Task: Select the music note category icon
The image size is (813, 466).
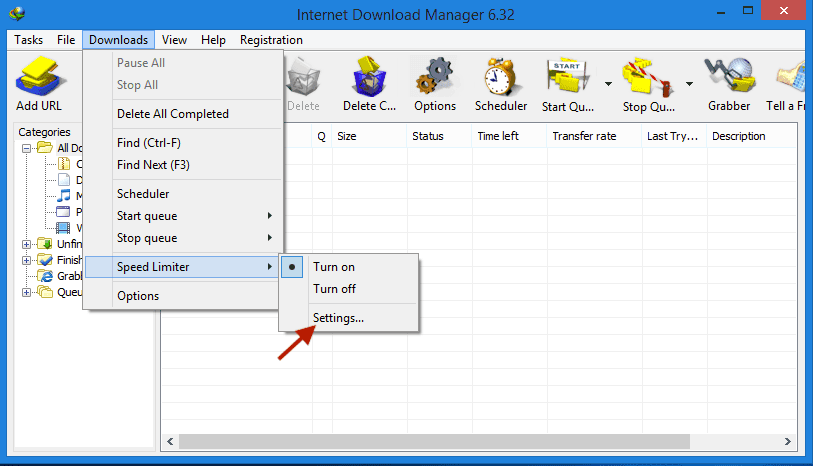Action: [x=64, y=195]
